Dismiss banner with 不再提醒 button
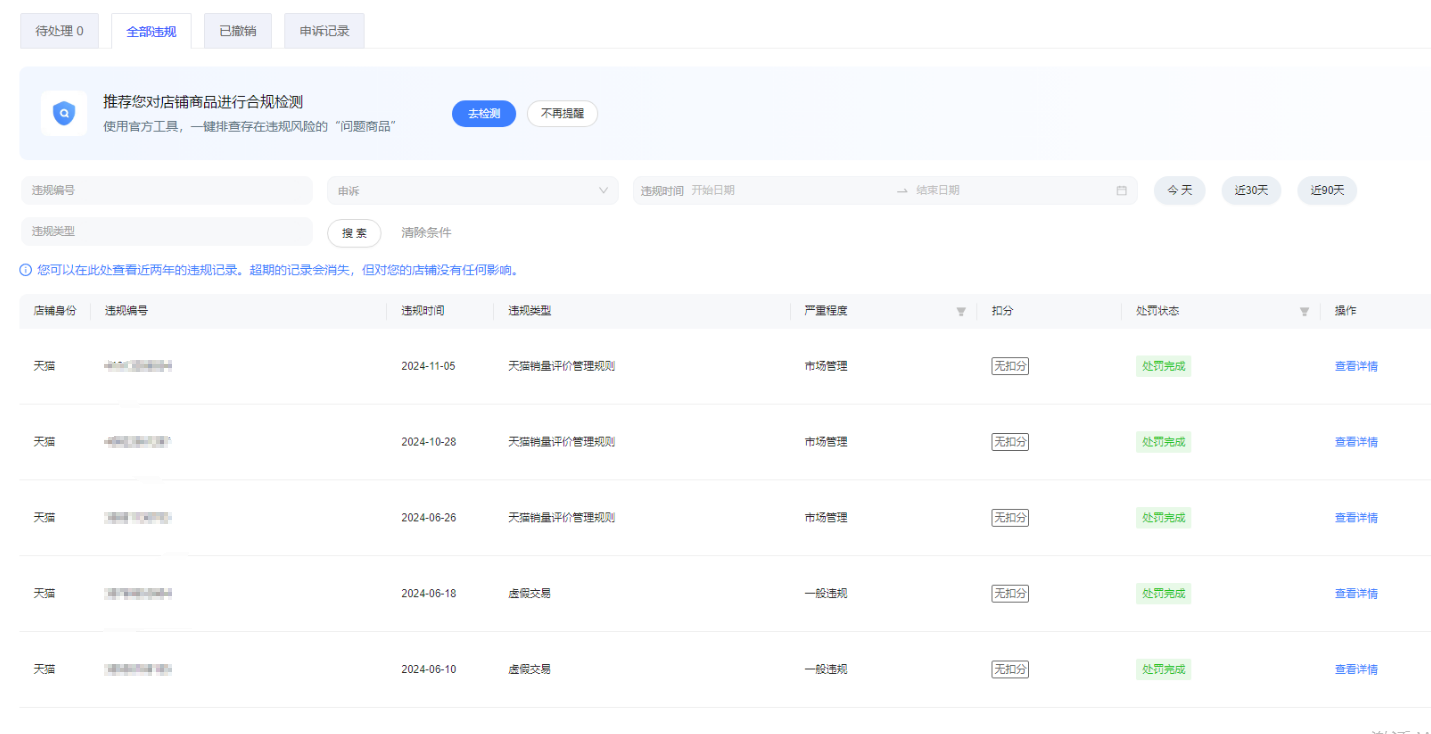The height and width of the screenshot is (734, 1431). (562, 114)
